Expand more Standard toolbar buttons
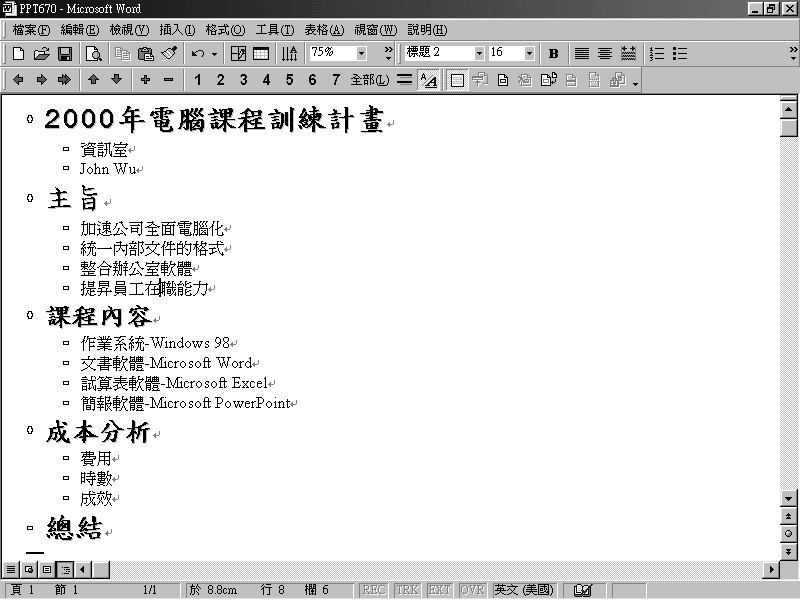Image resolution: width=800 pixels, height=600 pixels. pos(388,53)
